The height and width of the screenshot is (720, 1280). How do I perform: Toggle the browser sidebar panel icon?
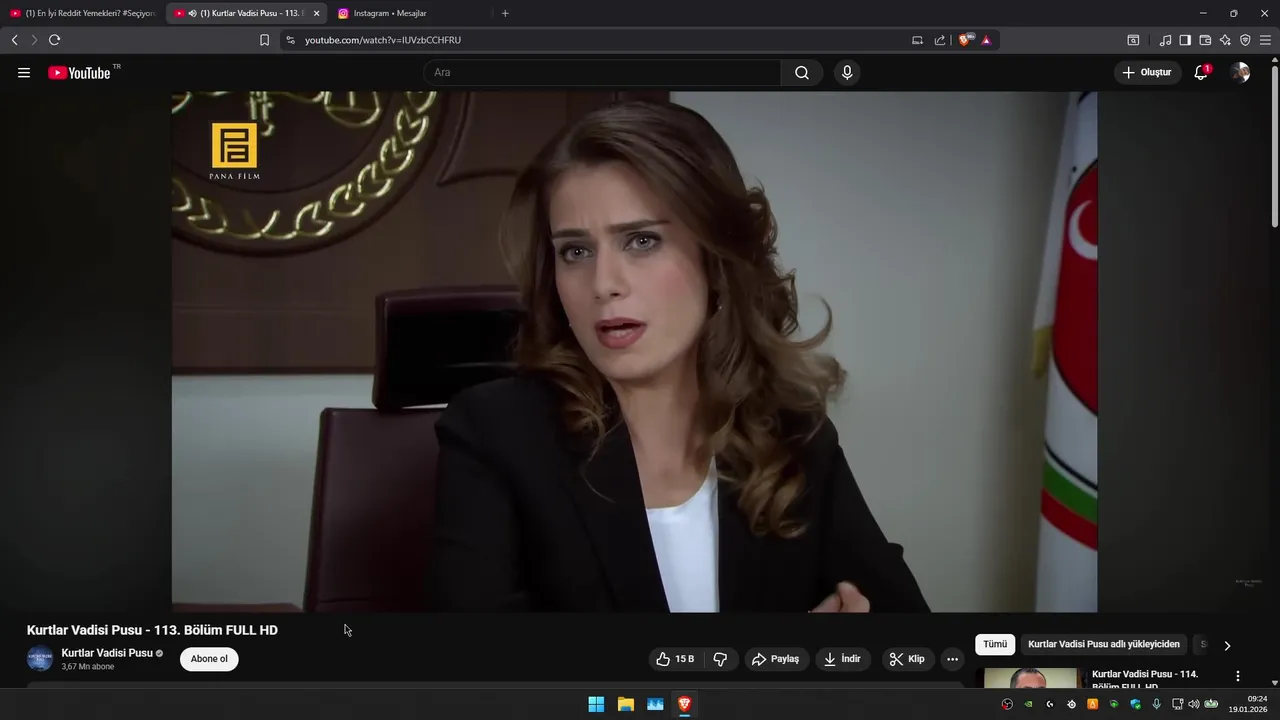pyautogui.click(x=1185, y=40)
